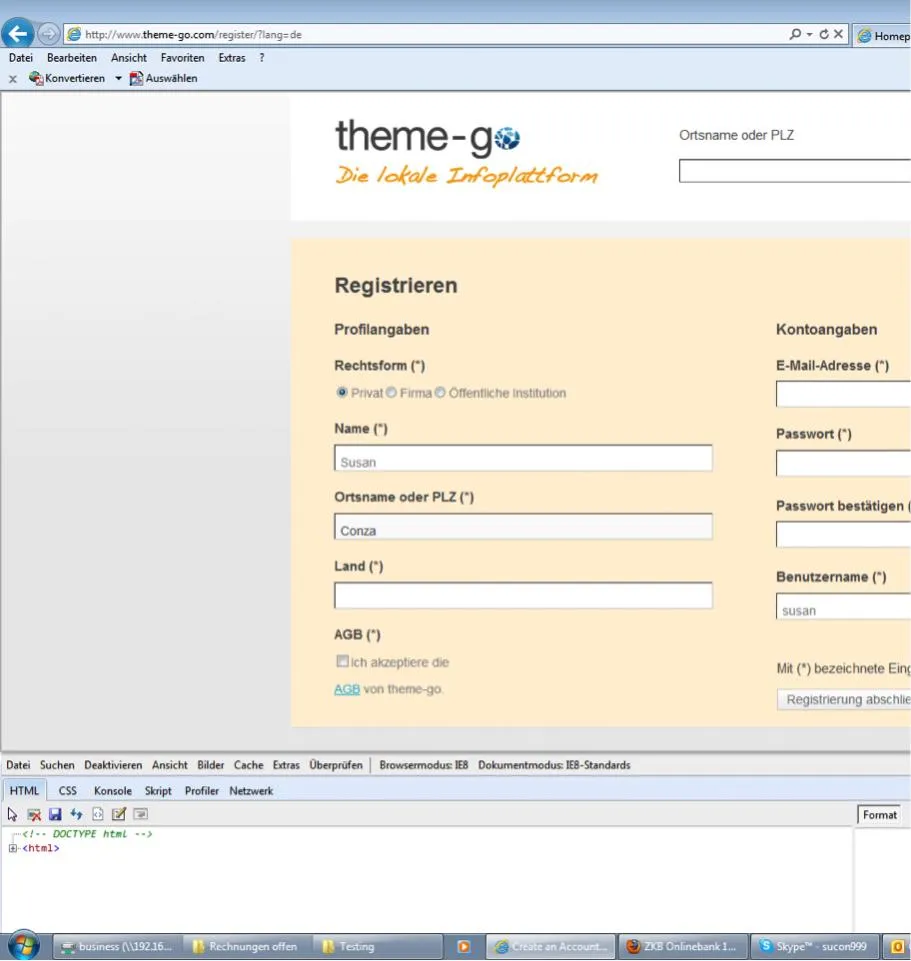Open the browser Extras menu
911x961 pixels.
tap(232, 58)
